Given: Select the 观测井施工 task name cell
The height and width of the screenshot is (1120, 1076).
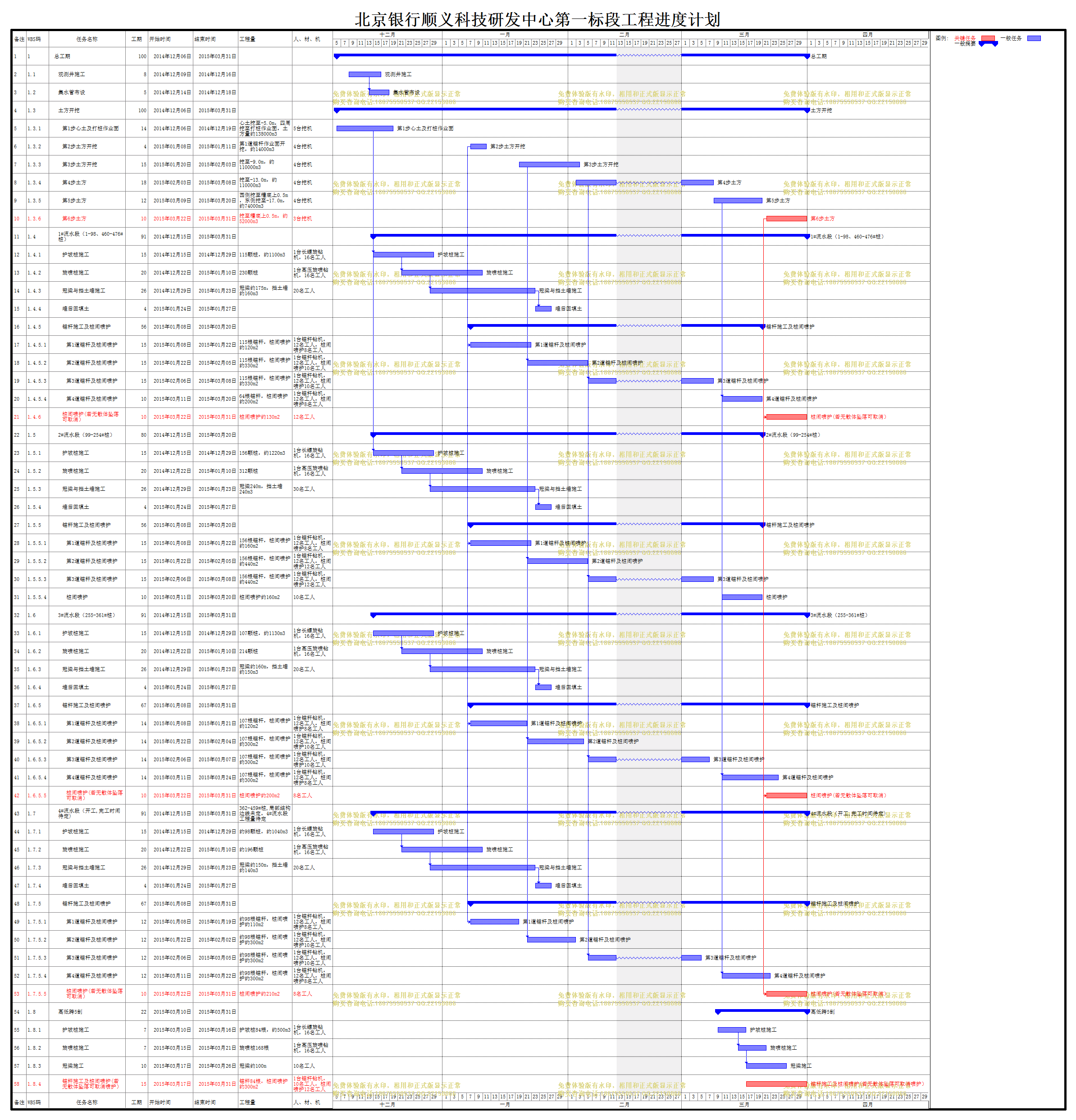Looking at the screenshot, I should point(72,74).
